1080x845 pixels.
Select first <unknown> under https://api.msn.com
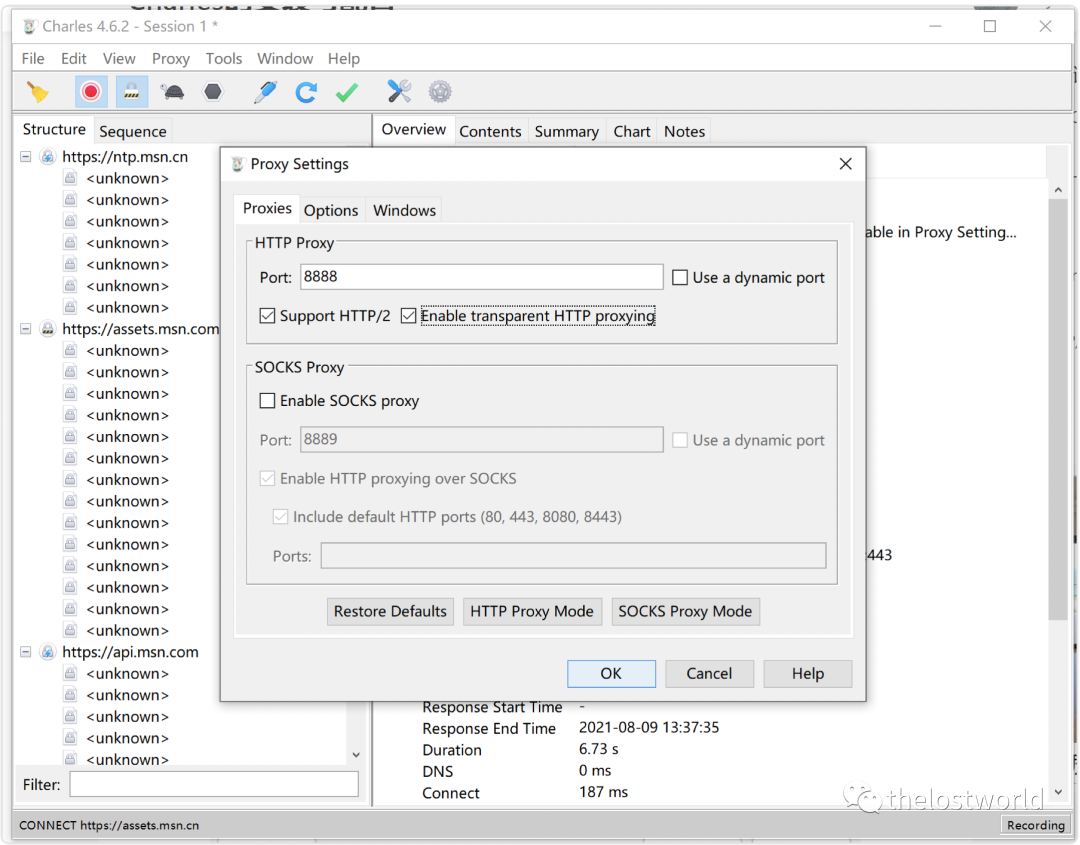tap(127, 674)
